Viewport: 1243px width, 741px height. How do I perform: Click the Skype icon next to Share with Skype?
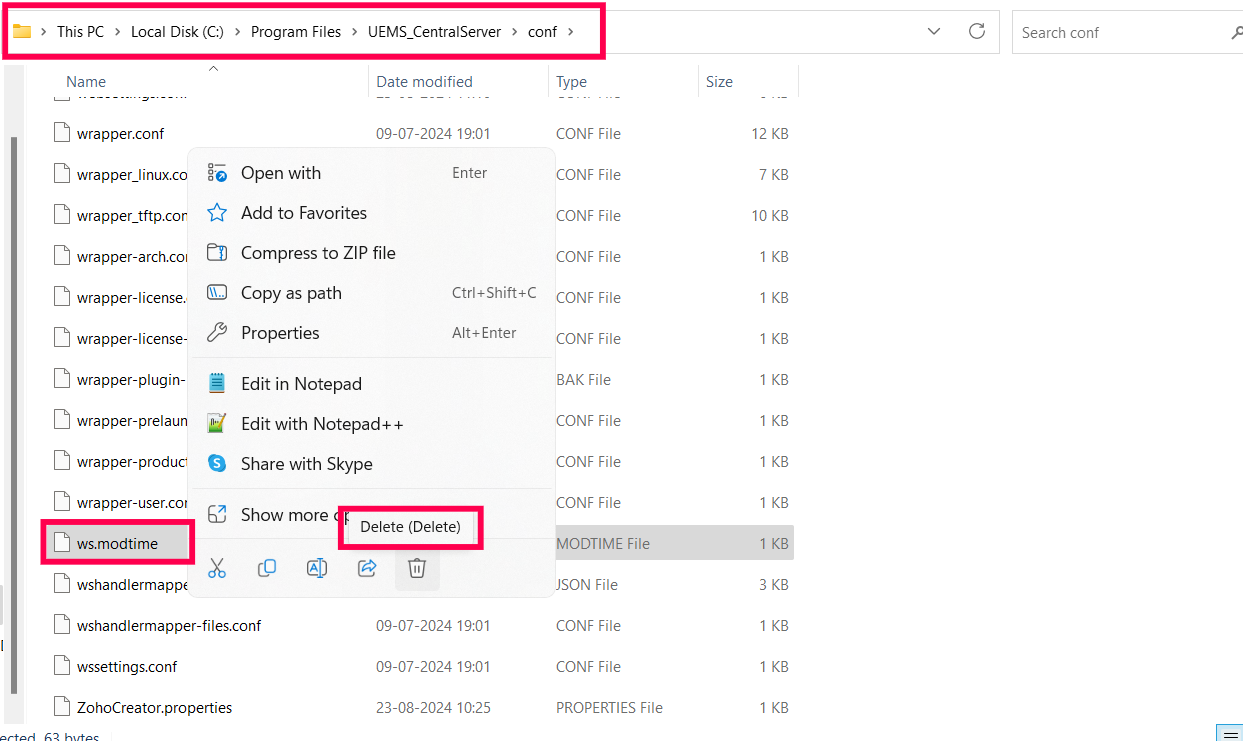[x=217, y=463]
